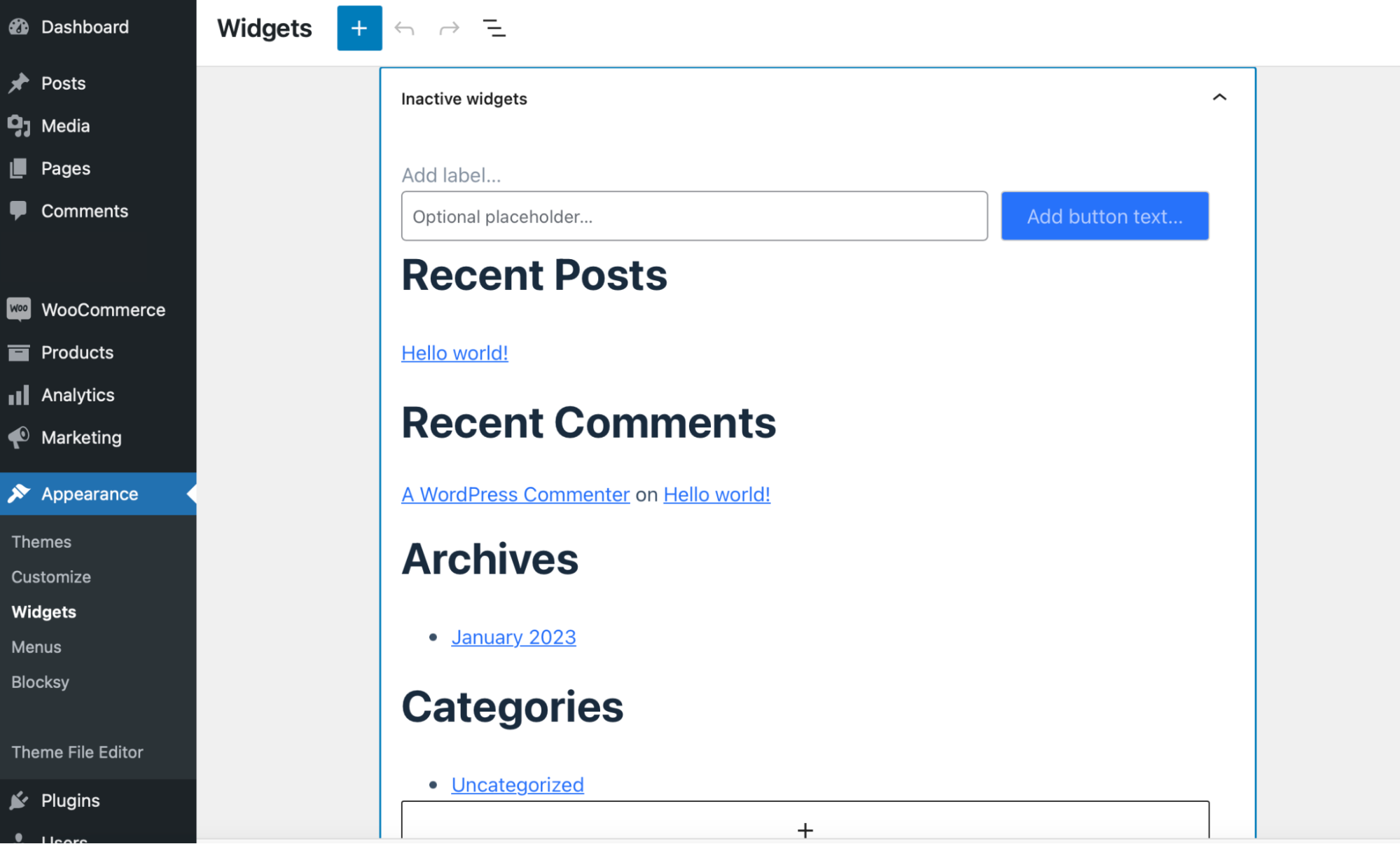Click the Plugins icon in sidebar
1400x844 pixels.
coord(19,800)
